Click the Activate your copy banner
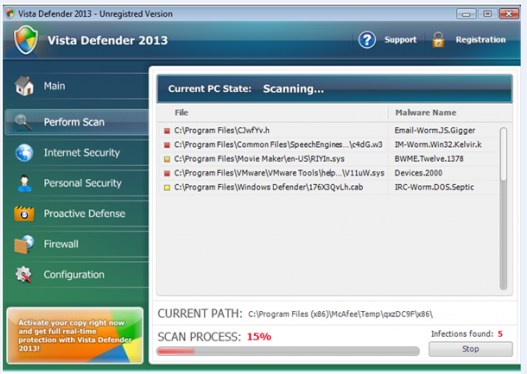 pyautogui.click(x=75, y=335)
